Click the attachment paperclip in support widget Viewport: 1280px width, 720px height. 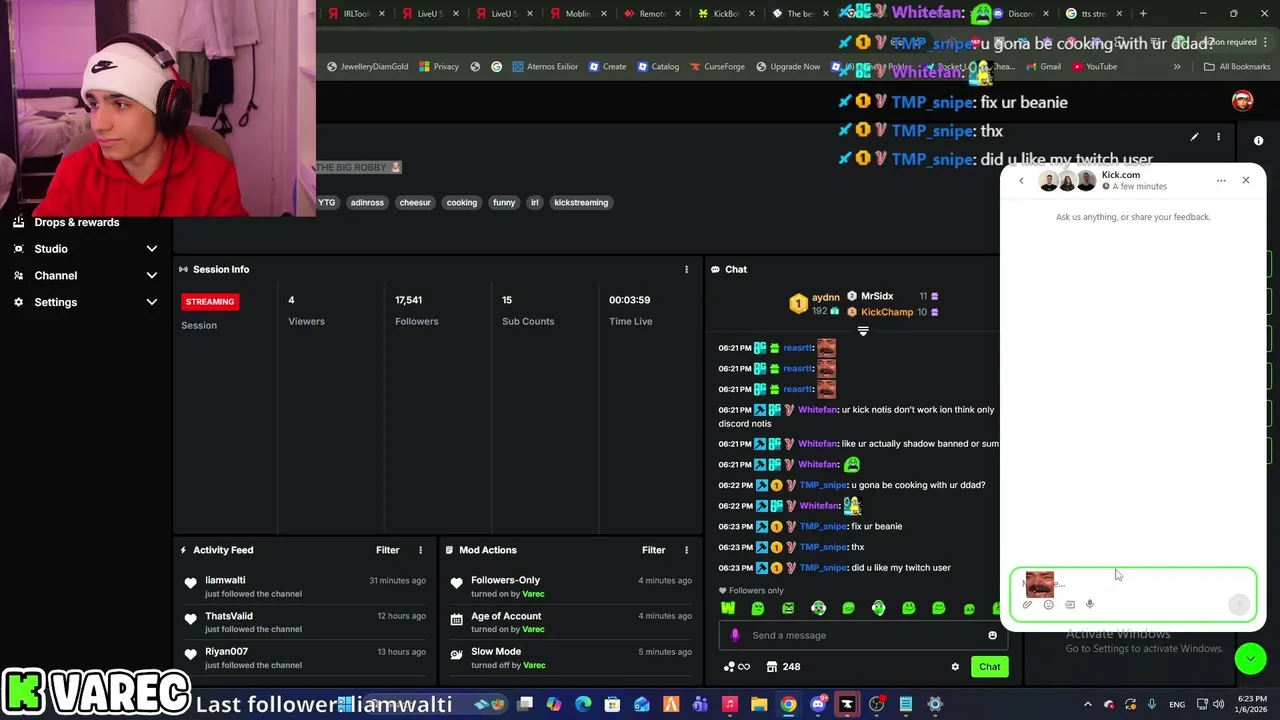[x=1027, y=604]
